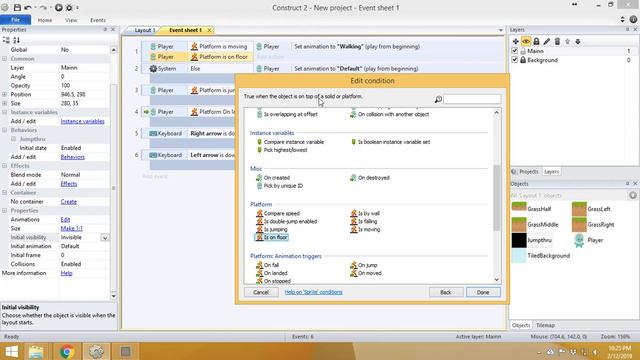The width and height of the screenshot is (640, 360).
Task: Click the Instance variables link in Properties
Action: [x=82, y=121]
